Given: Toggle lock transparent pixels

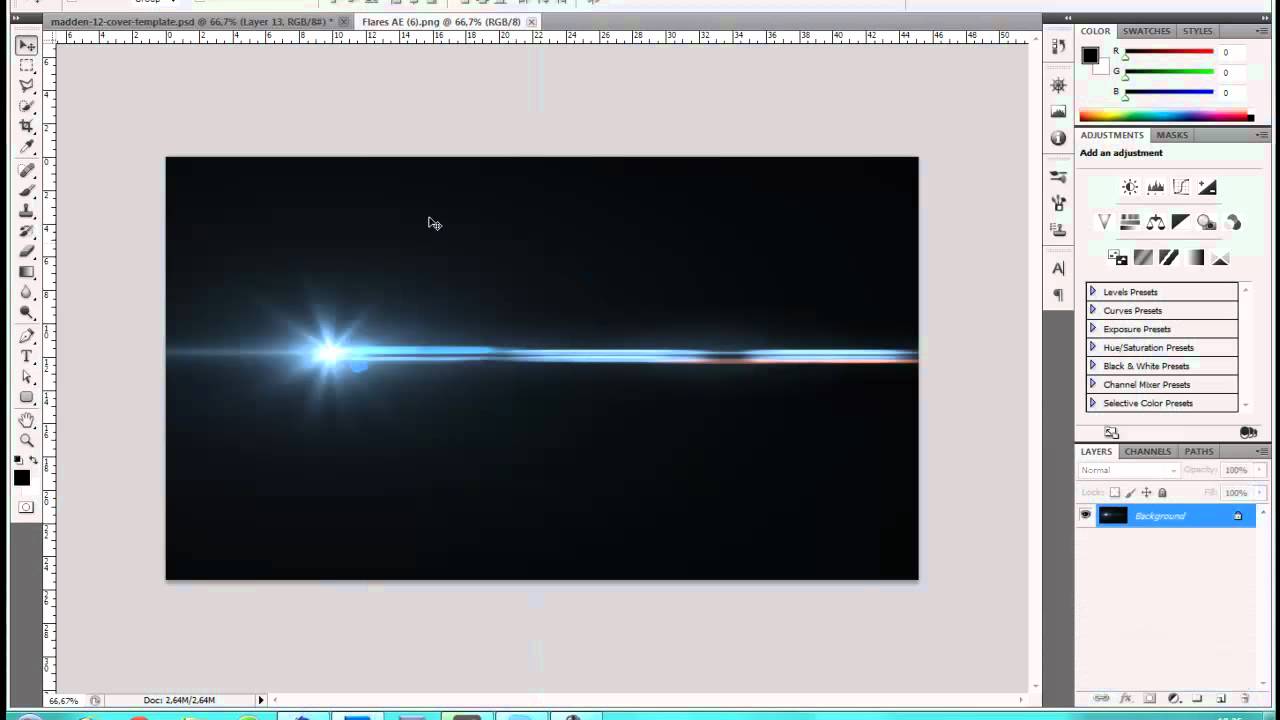Looking at the screenshot, I should pos(1115,492).
